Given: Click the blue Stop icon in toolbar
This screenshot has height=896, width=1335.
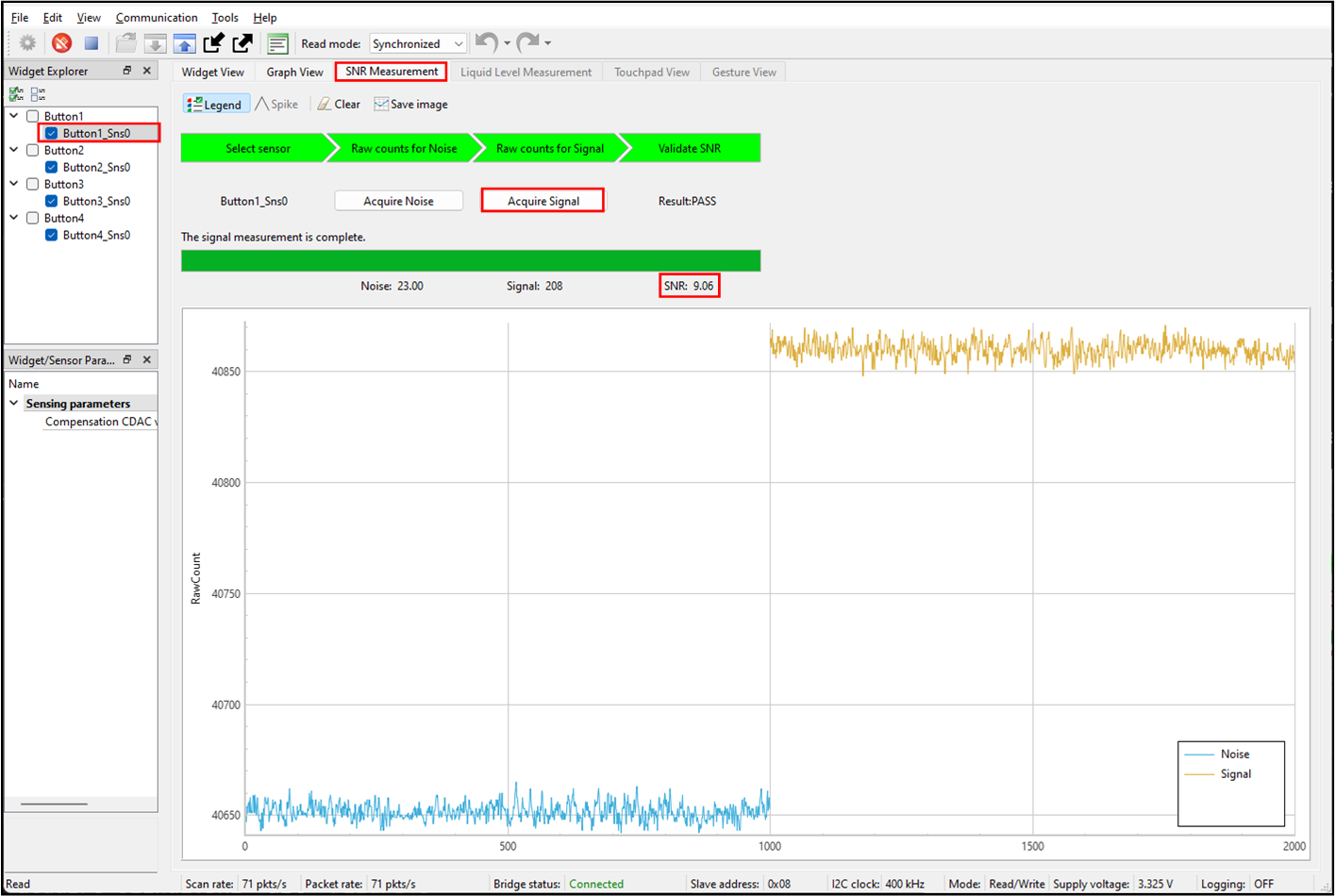Looking at the screenshot, I should [92, 43].
